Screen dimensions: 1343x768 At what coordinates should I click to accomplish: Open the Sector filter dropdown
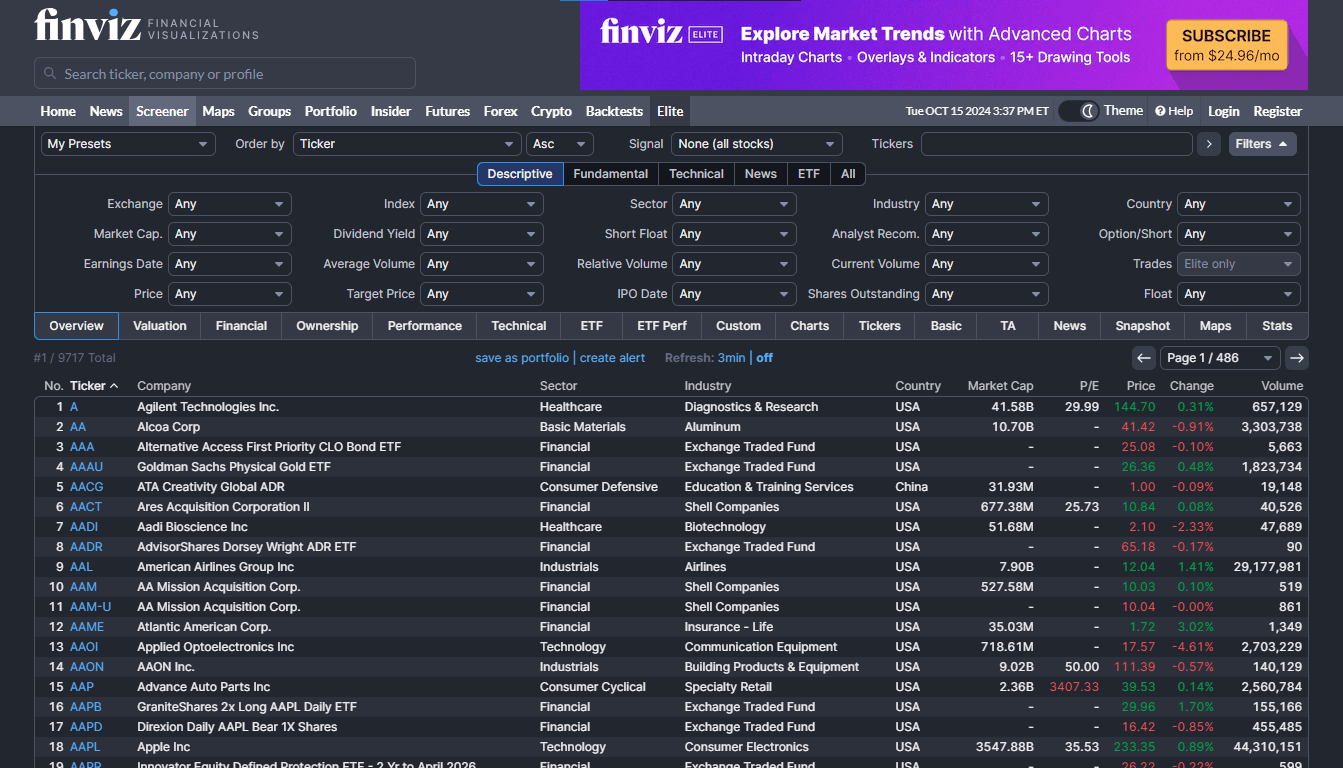[733, 203]
